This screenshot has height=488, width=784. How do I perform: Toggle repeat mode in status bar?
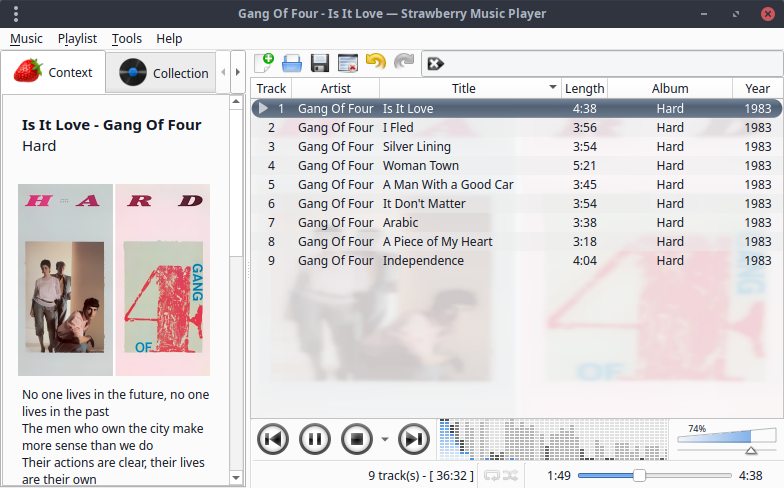(x=492, y=475)
